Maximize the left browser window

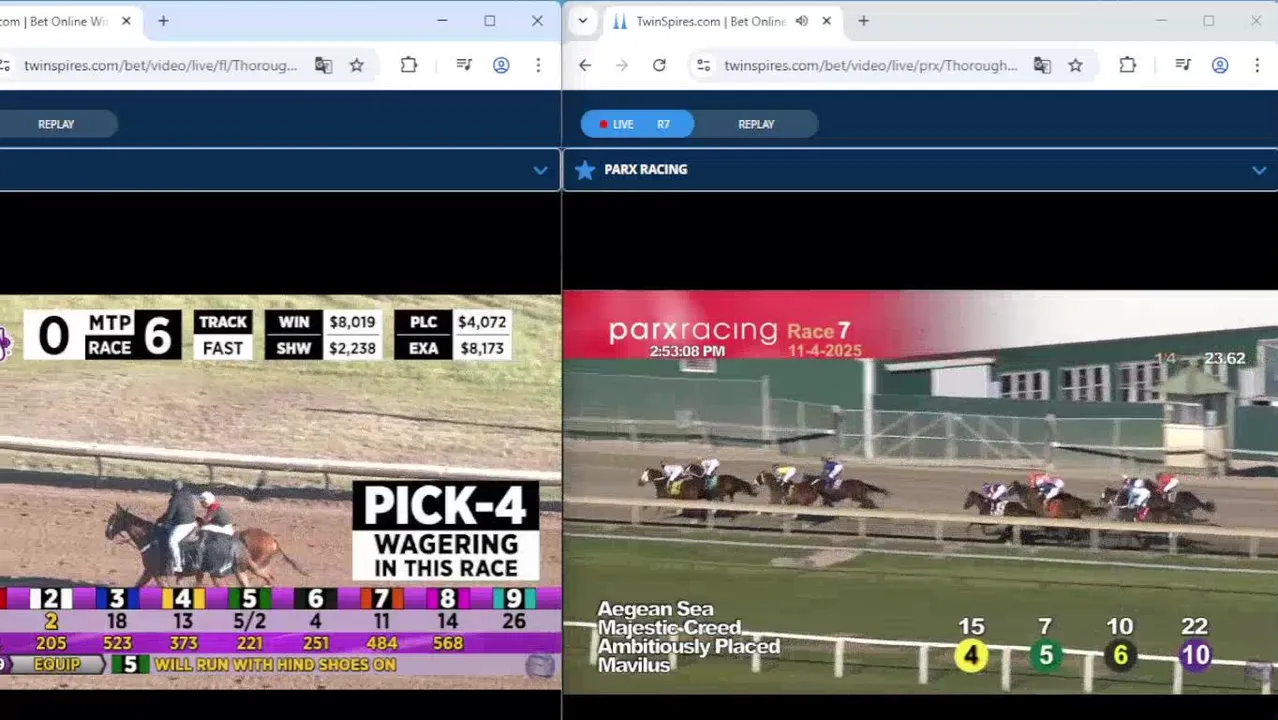[490, 21]
